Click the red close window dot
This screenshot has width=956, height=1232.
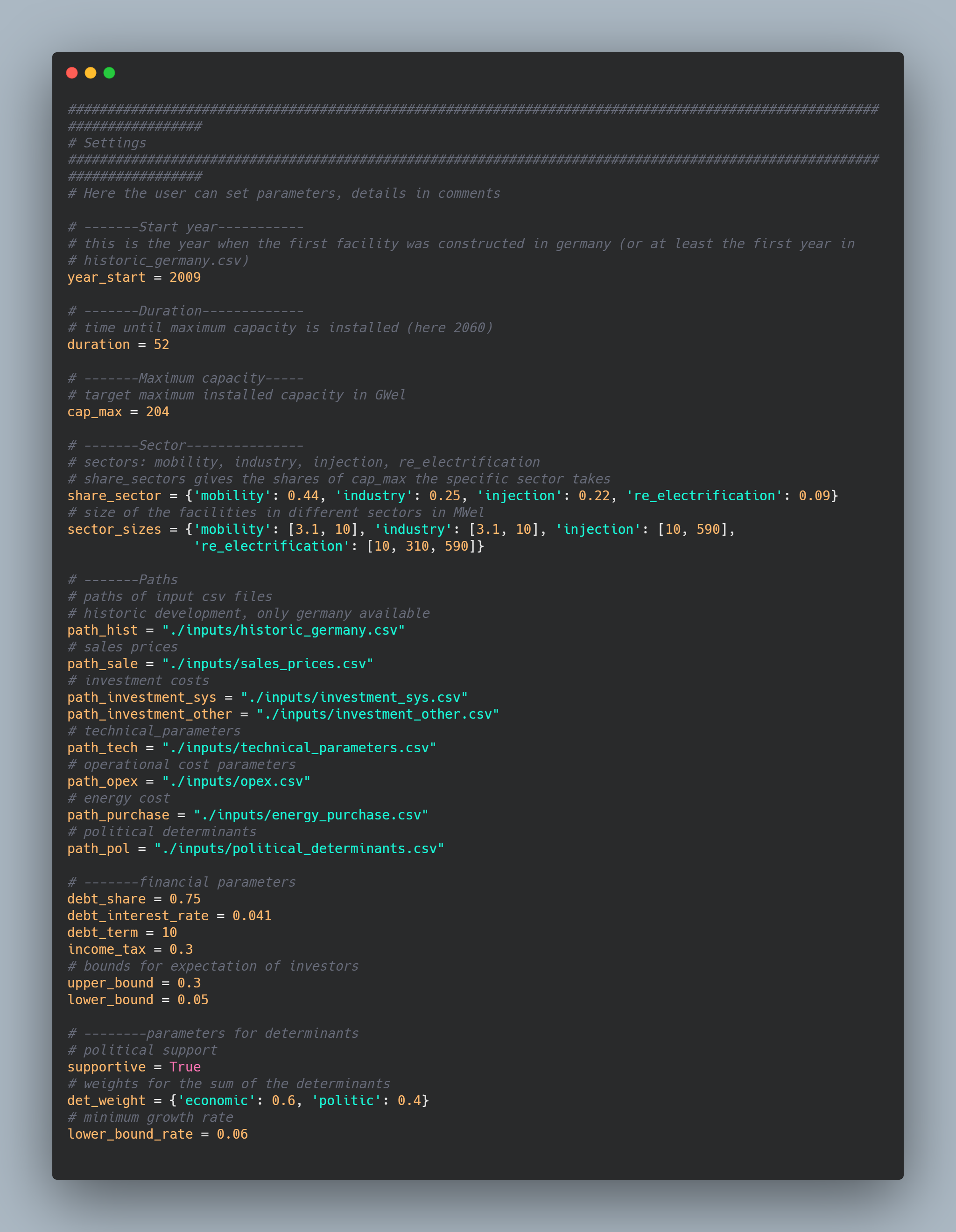(72, 73)
